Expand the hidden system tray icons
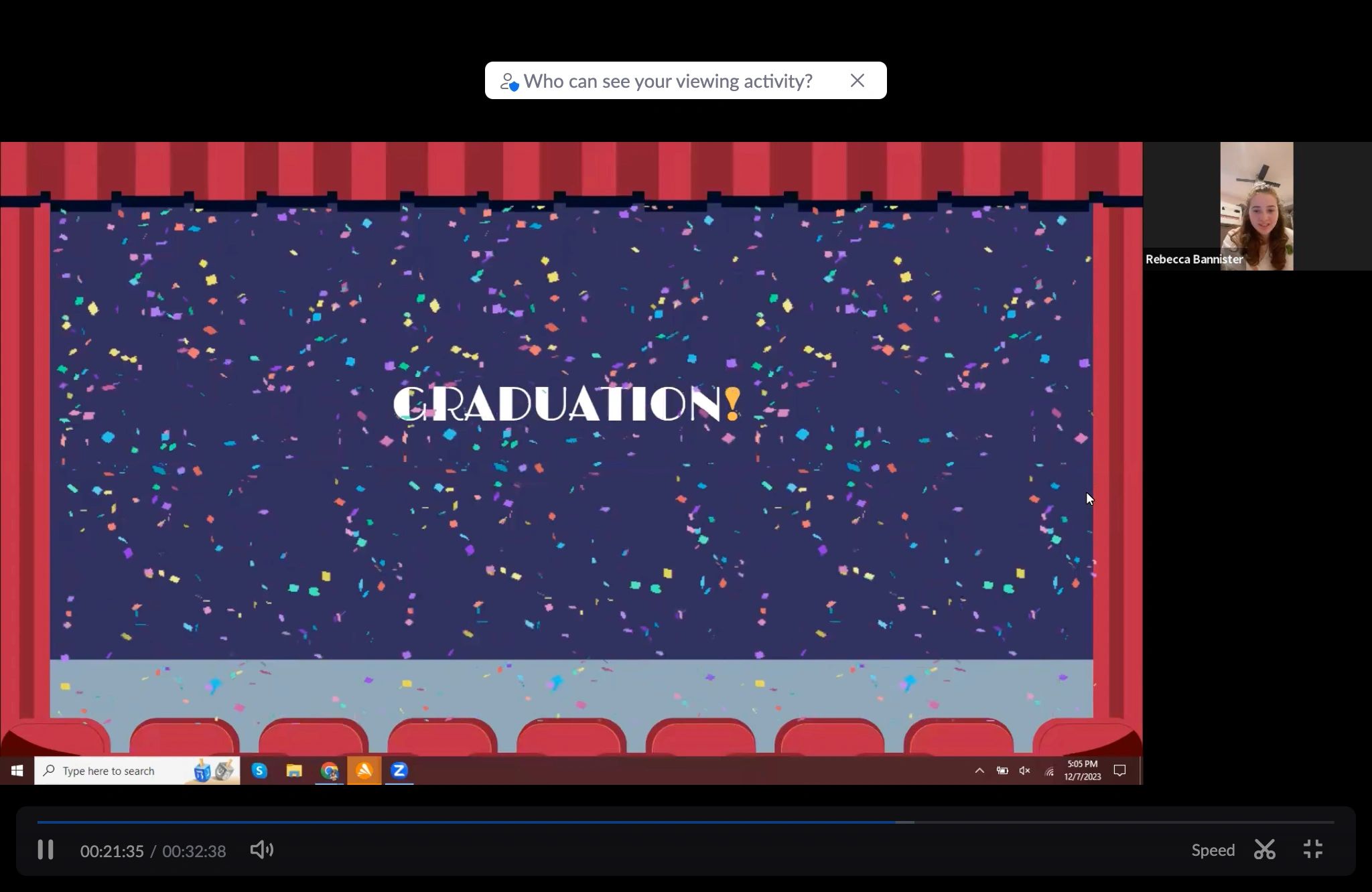Screen dimensions: 1372x892 (x=979, y=771)
